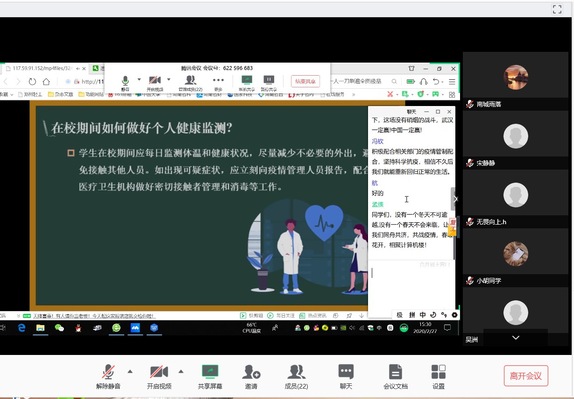Viewport: 574px width, 399px height.
Task: Click the 邀请 invite participants icon
Action: (x=251, y=376)
